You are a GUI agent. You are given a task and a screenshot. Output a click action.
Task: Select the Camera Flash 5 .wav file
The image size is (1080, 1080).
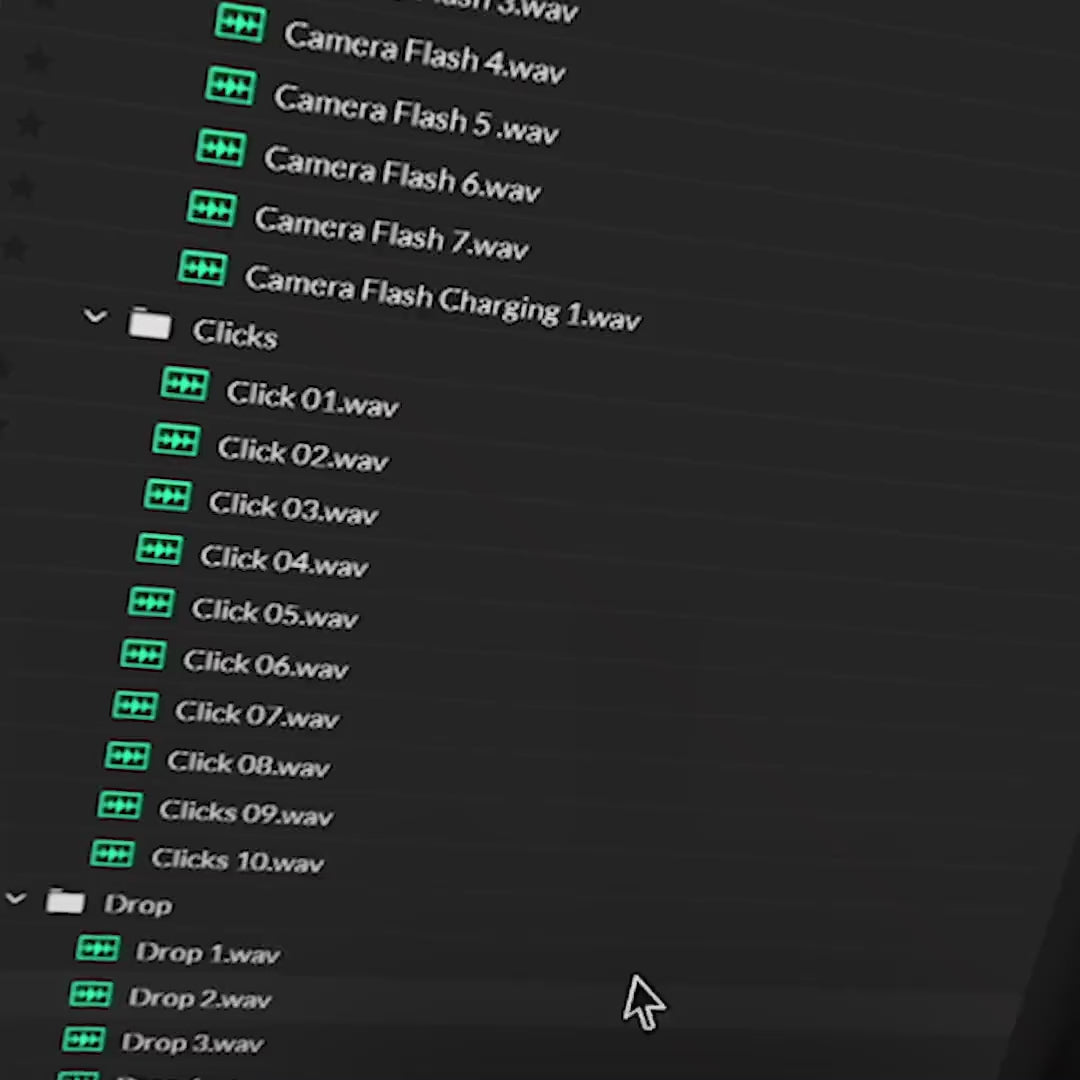coord(415,115)
